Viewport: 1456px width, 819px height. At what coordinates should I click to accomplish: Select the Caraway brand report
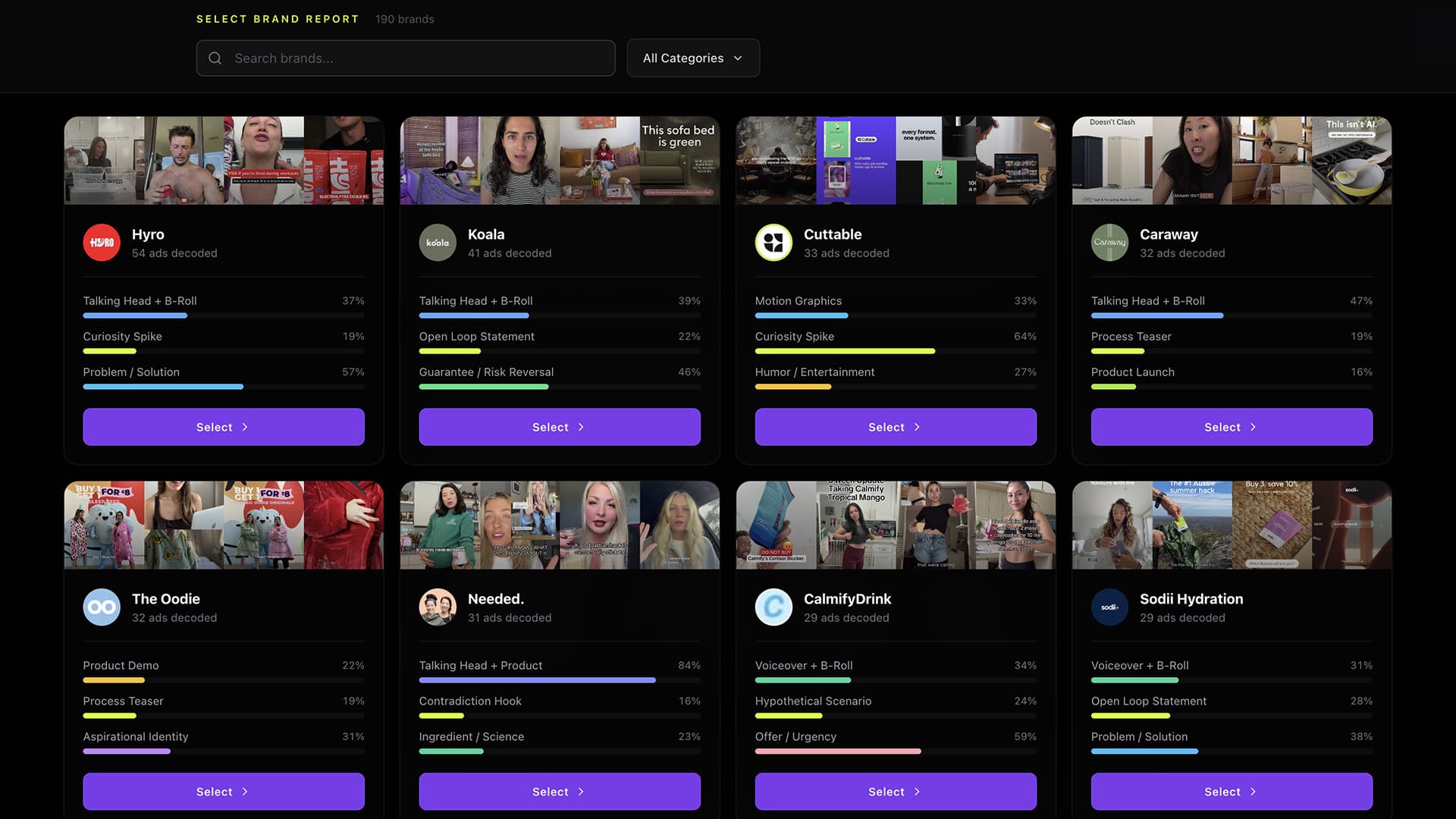coord(1232,427)
